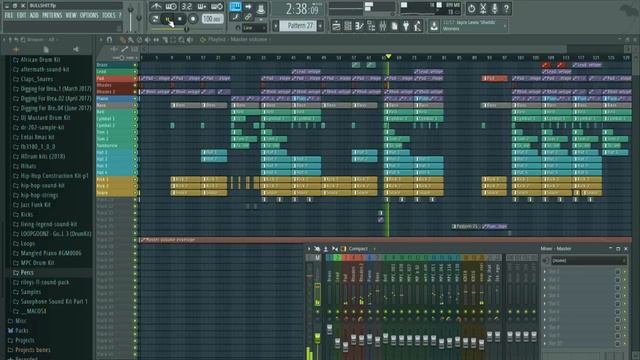Image resolution: width=640 pixels, height=360 pixels.
Task: Click the record button
Action: (193, 19)
